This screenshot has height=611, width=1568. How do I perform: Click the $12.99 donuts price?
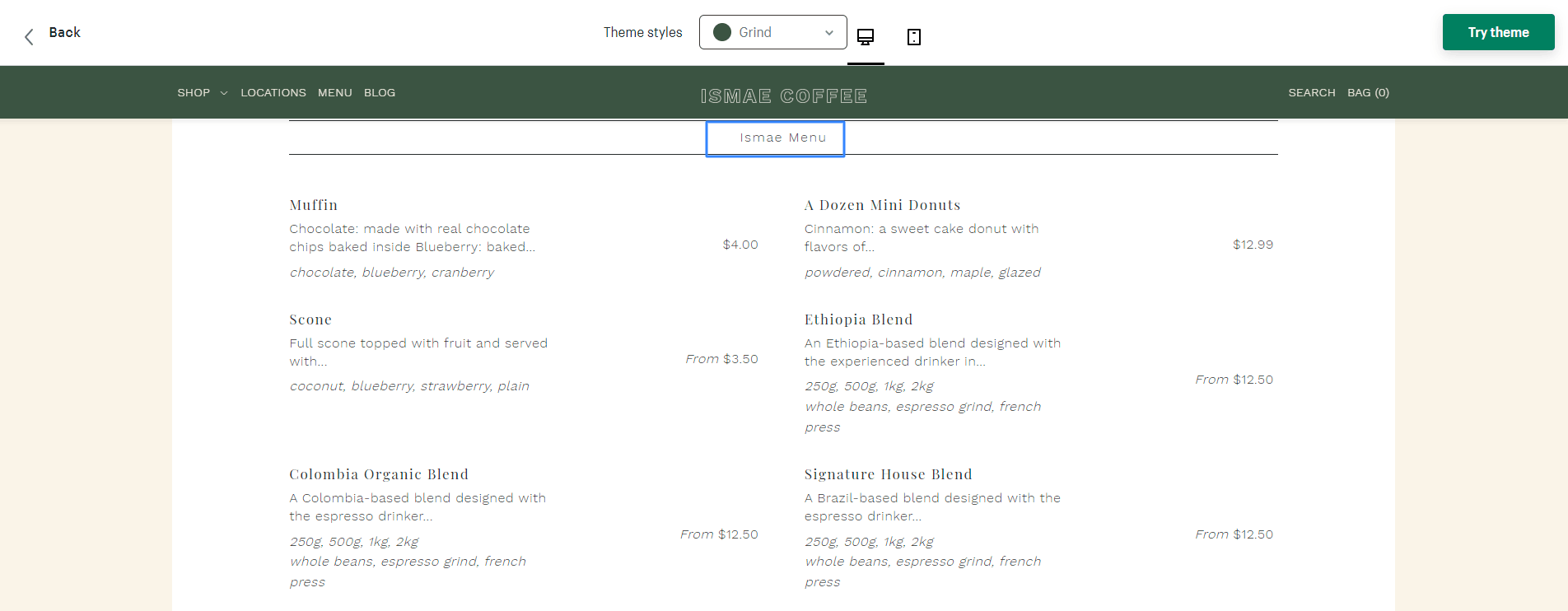click(1253, 245)
